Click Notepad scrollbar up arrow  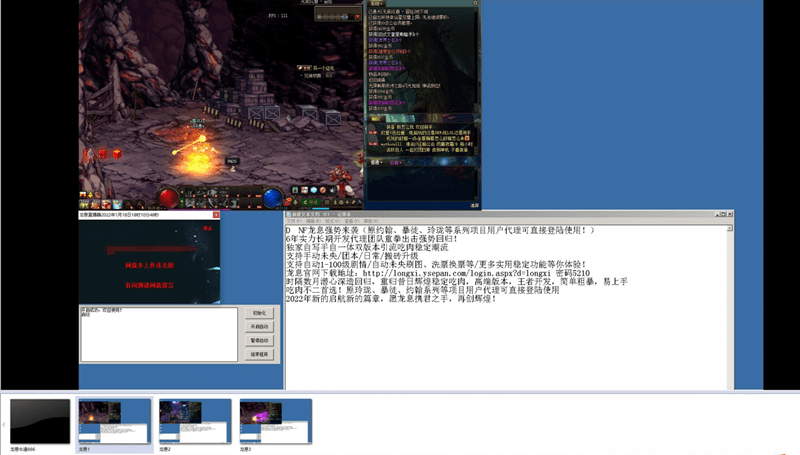pyautogui.click(x=730, y=229)
